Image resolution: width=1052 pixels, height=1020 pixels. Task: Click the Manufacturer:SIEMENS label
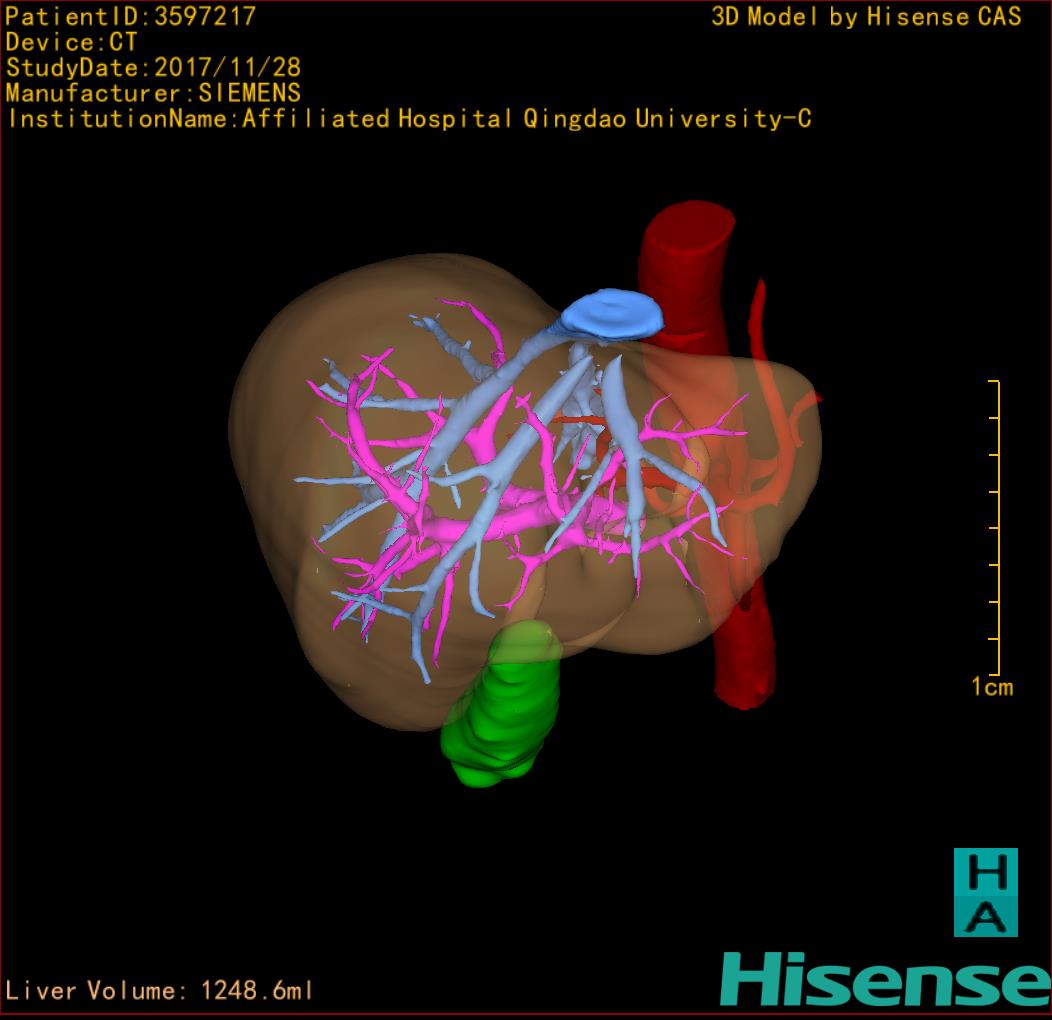click(153, 94)
